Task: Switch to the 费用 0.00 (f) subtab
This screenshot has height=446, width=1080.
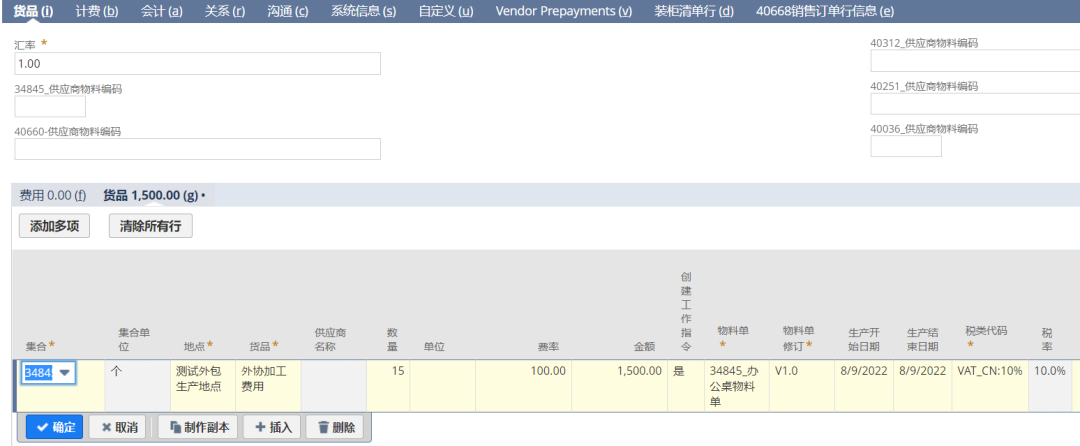Action: [52, 195]
